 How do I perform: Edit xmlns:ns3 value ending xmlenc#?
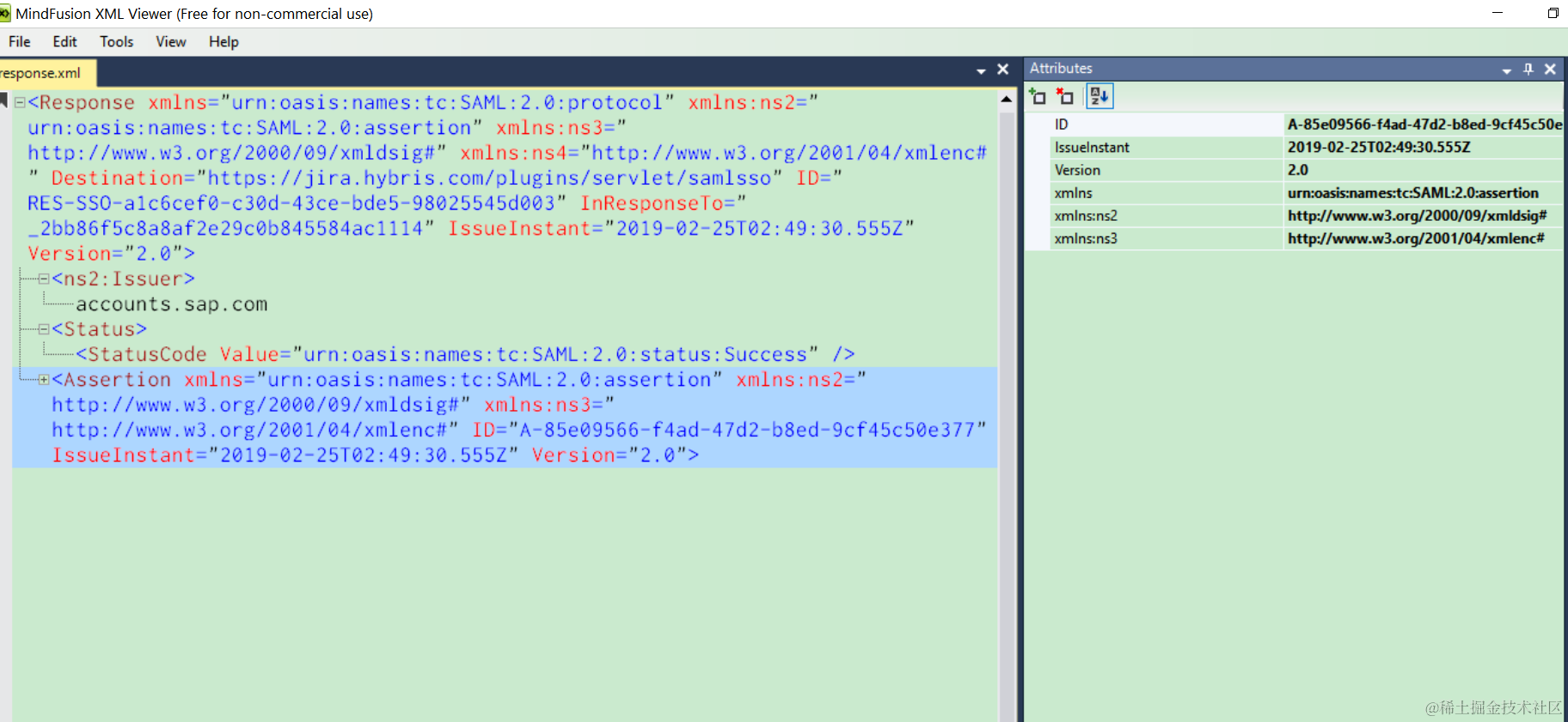point(1424,238)
